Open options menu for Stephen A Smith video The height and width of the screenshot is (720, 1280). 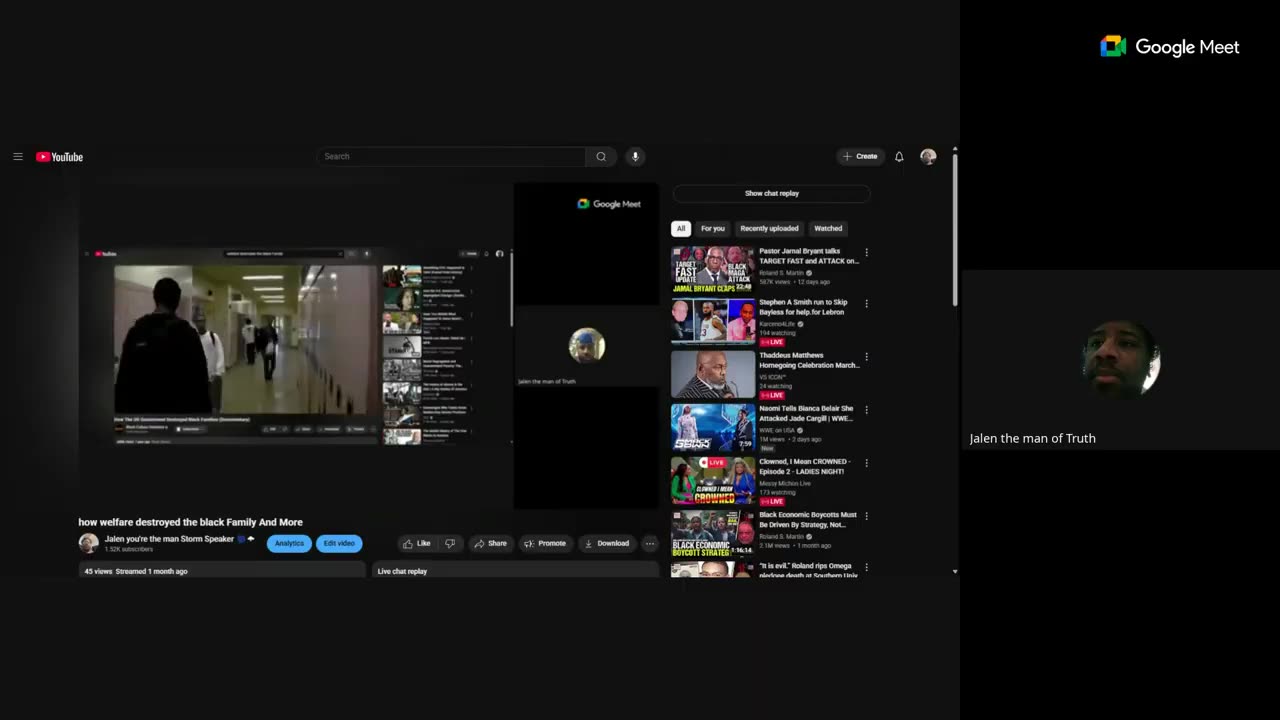(866, 304)
